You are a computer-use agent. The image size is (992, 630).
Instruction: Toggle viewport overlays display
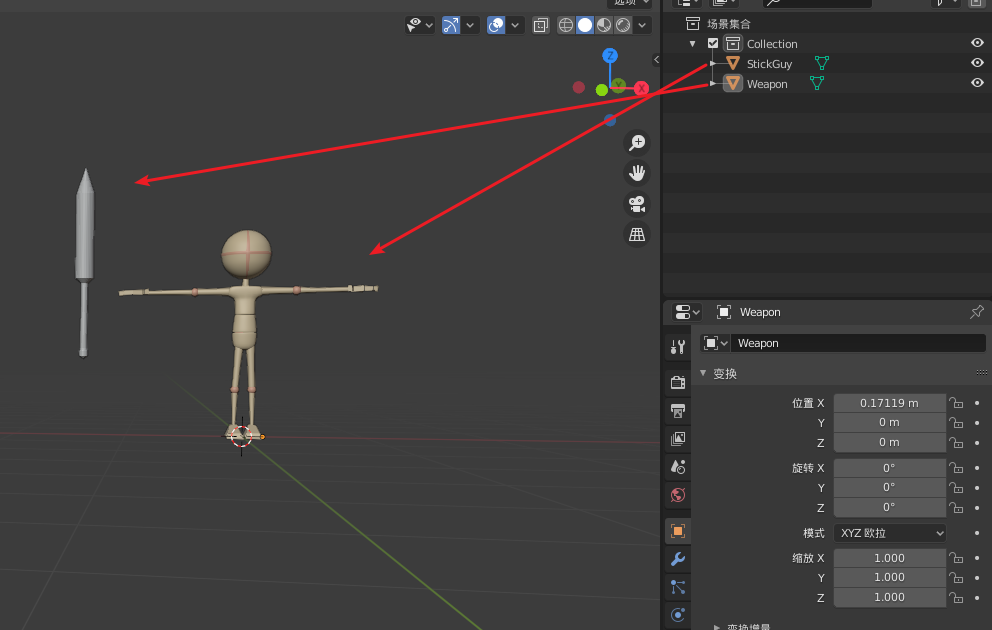(x=496, y=25)
